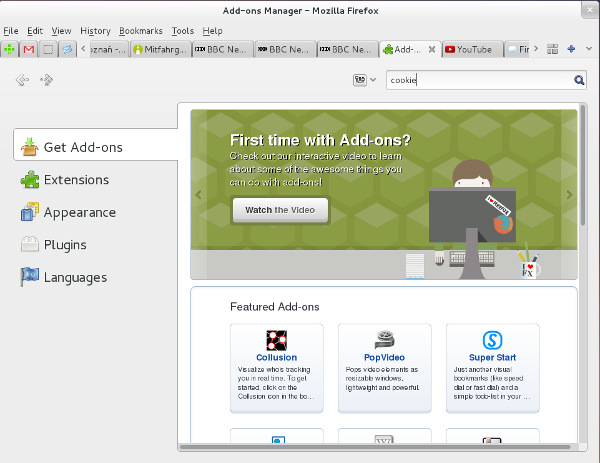This screenshot has width=600, height=463.
Task: Select the Languages category
Action: [96, 277]
